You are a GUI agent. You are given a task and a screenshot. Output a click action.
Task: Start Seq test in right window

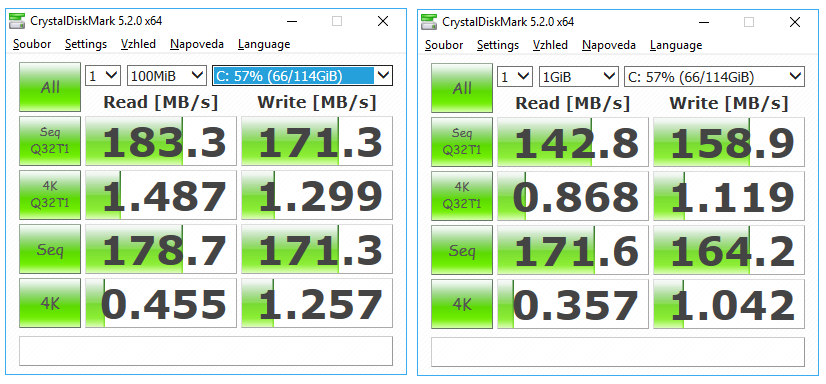click(462, 250)
